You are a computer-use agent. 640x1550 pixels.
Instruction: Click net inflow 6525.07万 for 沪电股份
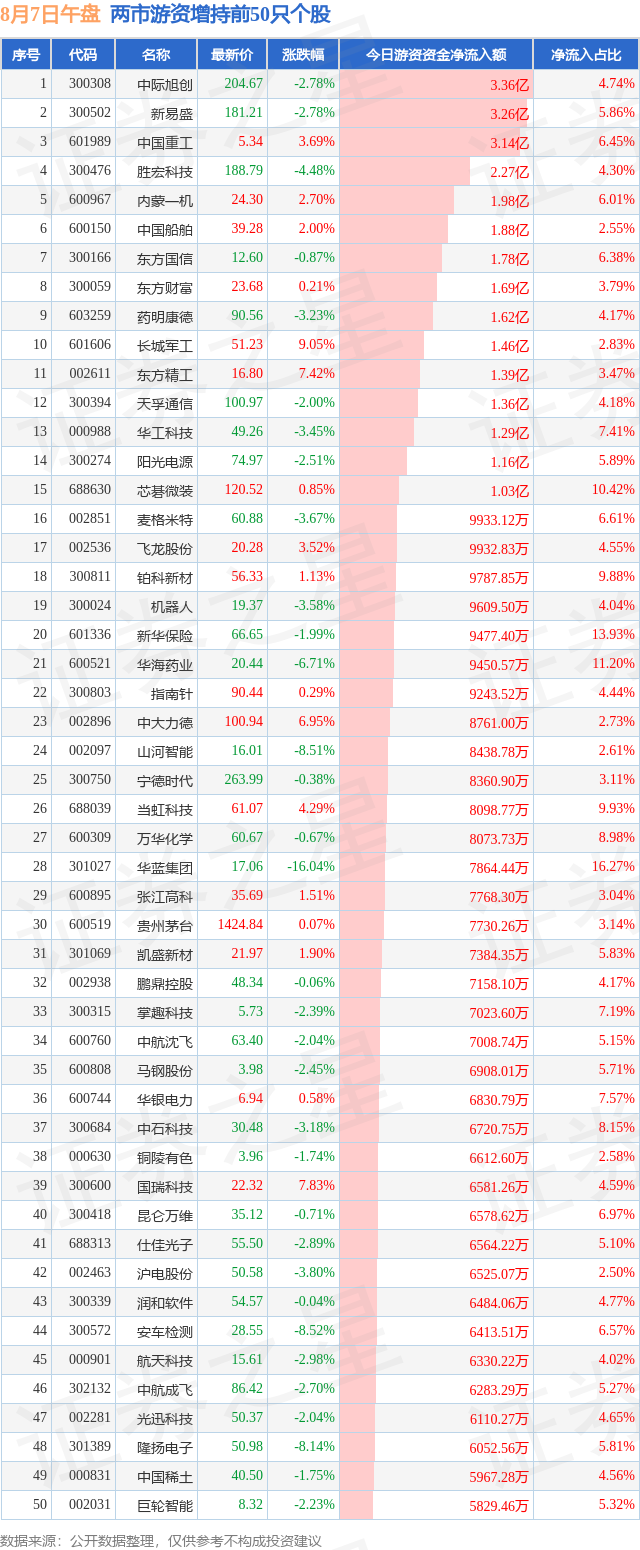498,1274
